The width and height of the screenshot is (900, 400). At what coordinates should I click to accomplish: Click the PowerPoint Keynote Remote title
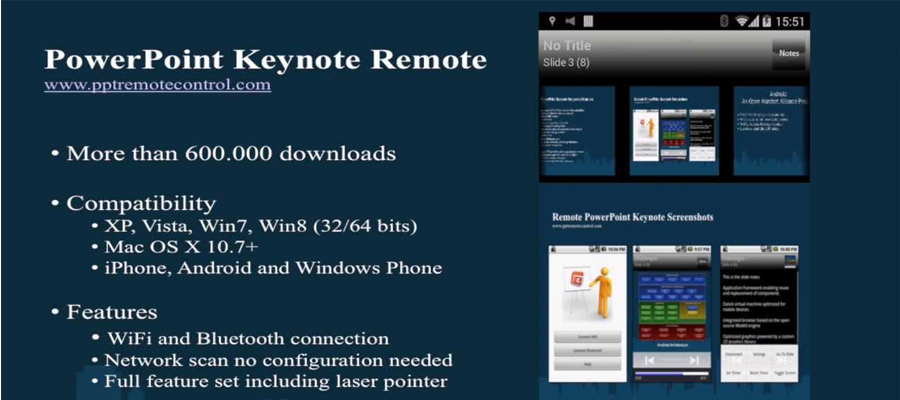tap(266, 60)
